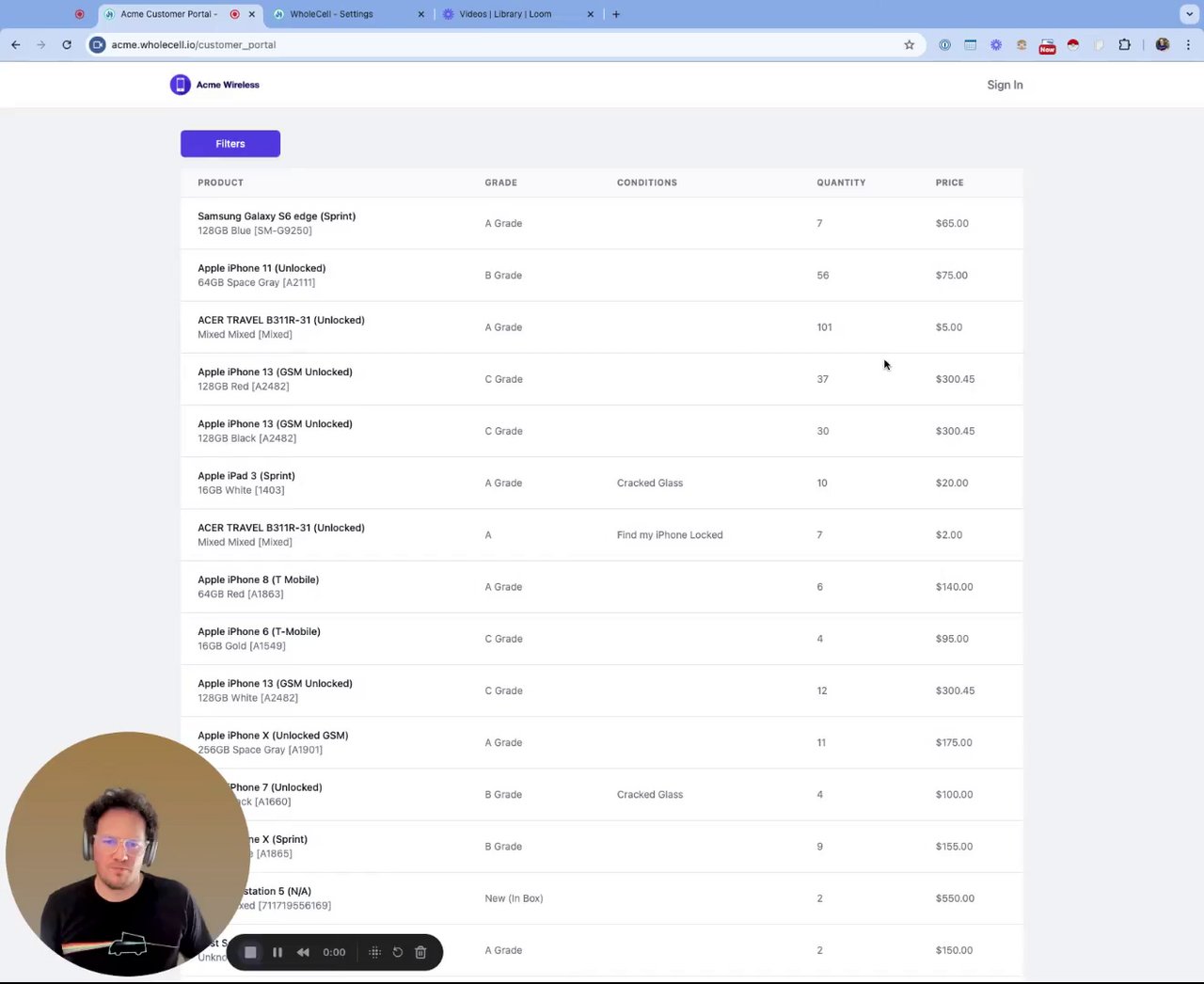This screenshot has width=1204, height=984.
Task: Open Chrome three-dot menu
Action: [x=1188, y=44]
